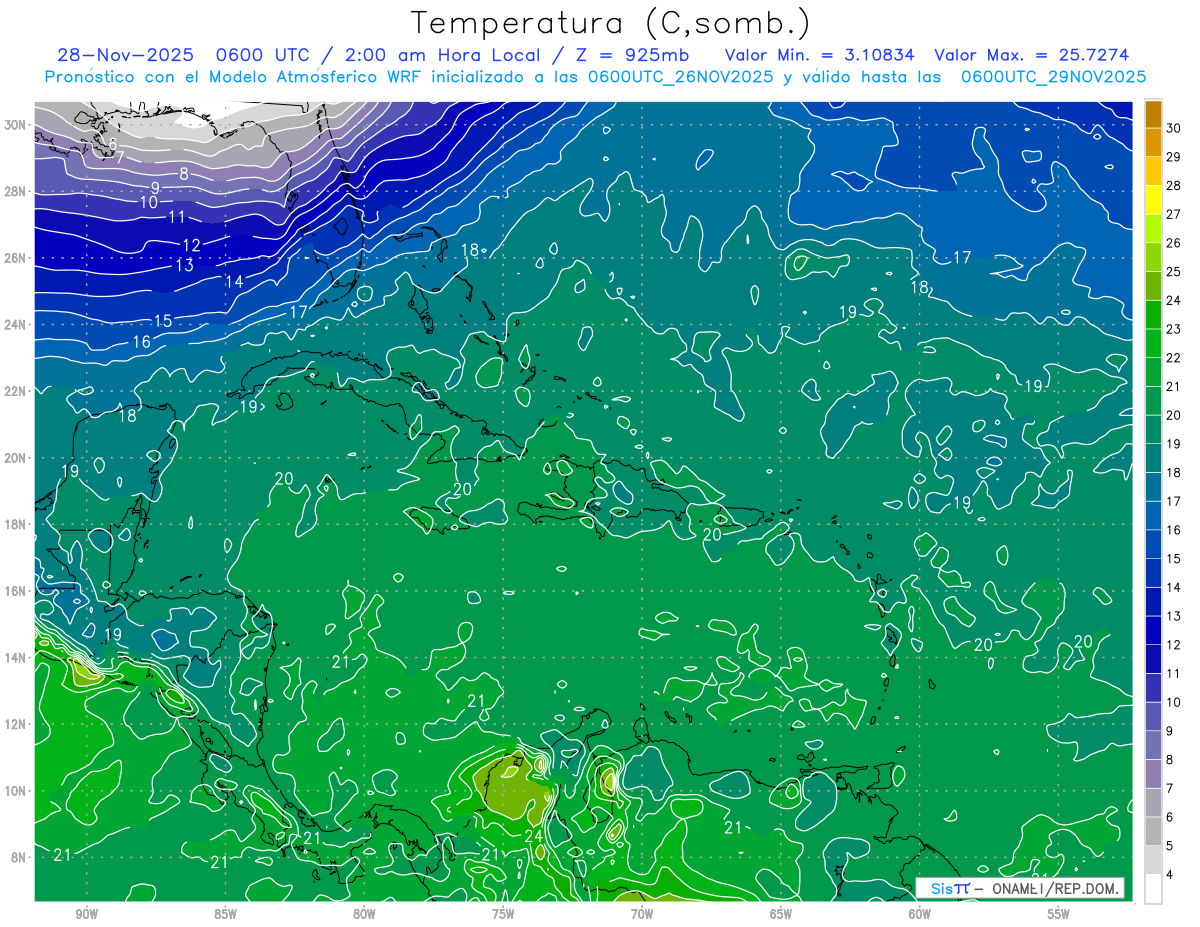
Task: Click the 10N latitude axis label
Action: coord(15,791)
